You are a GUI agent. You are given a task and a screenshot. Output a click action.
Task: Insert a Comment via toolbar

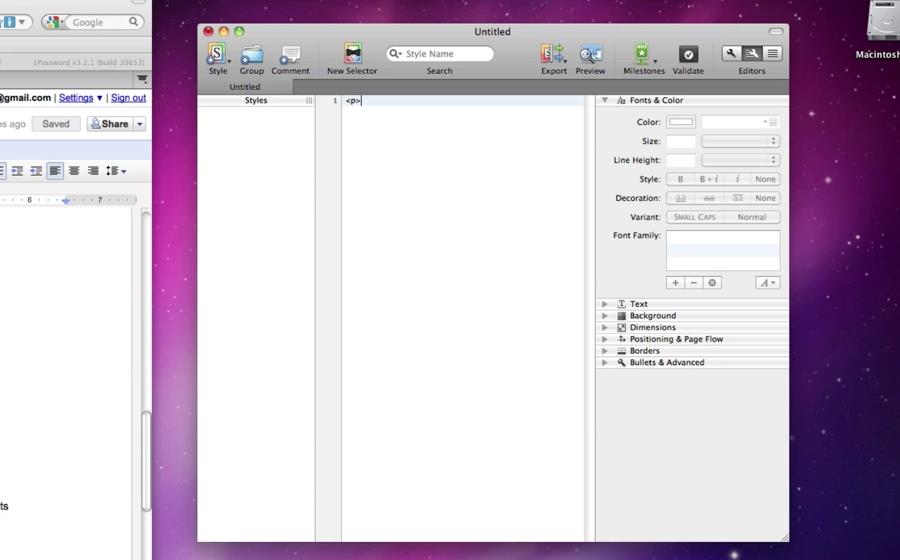point(290,55)
